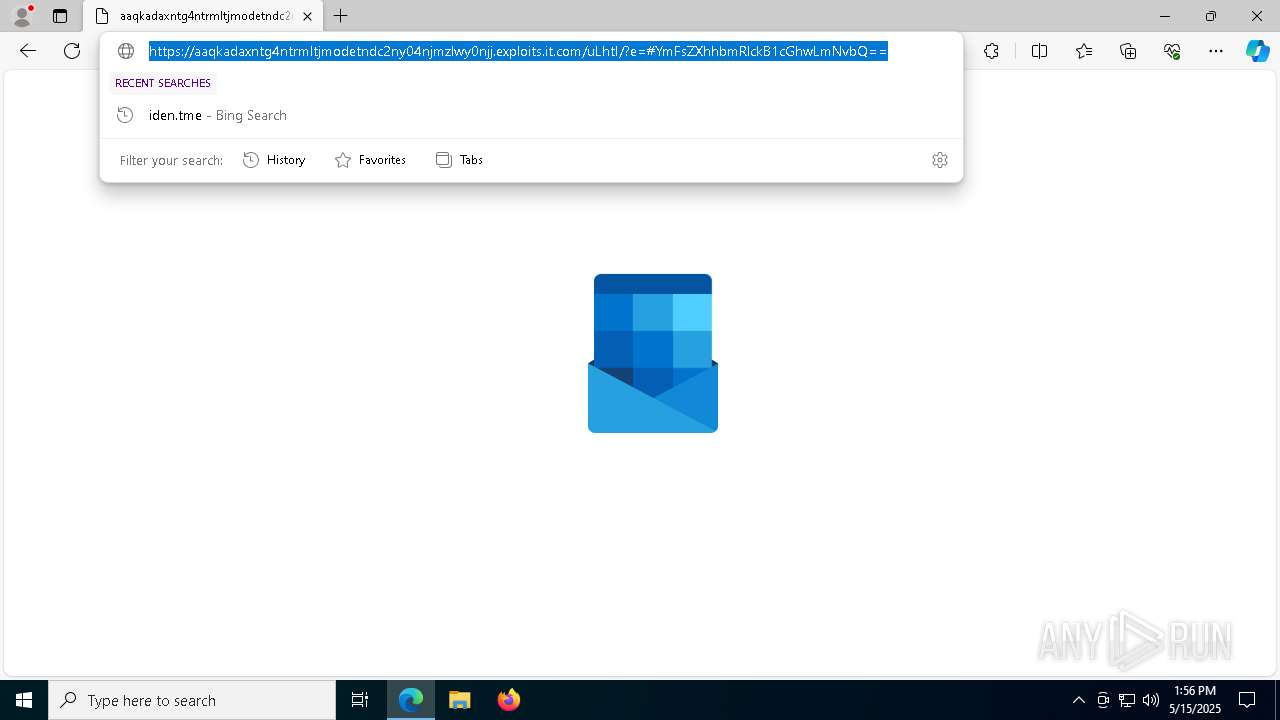Filter search by Favorites

[370, 160]
